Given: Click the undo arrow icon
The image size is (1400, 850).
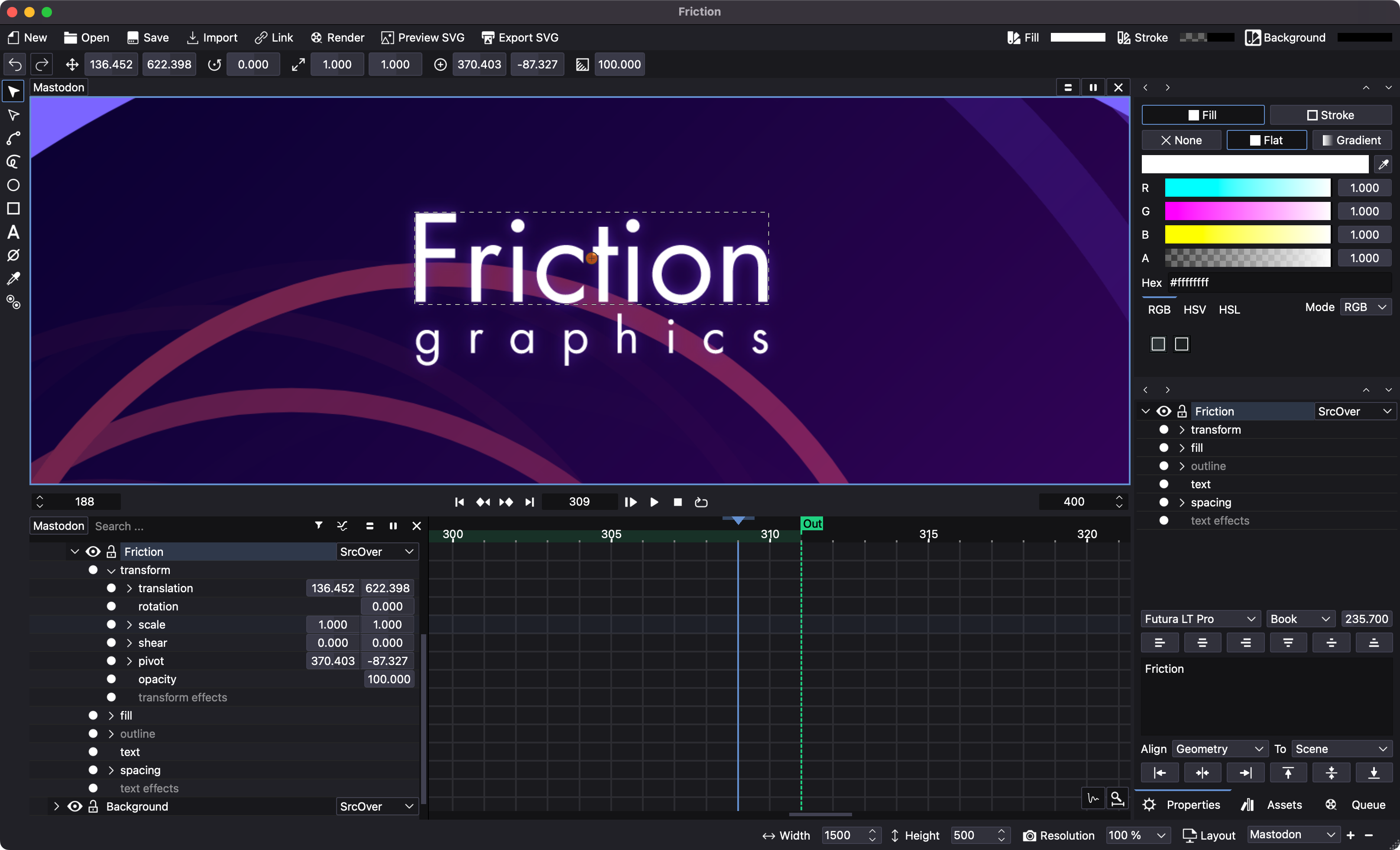Looking at the screenshot, I should point(15,64).
